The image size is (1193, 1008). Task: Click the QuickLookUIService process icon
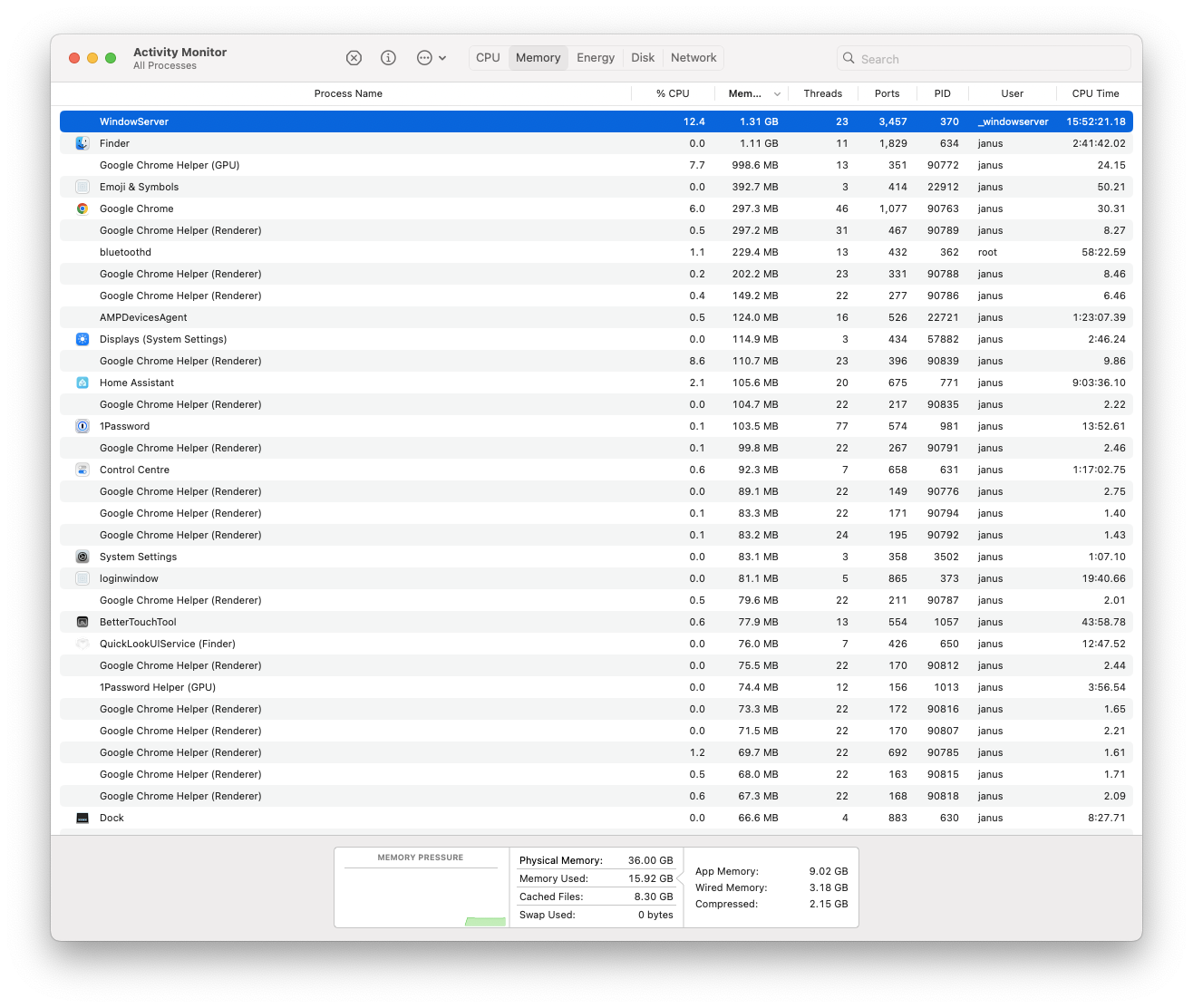[82, 644]
